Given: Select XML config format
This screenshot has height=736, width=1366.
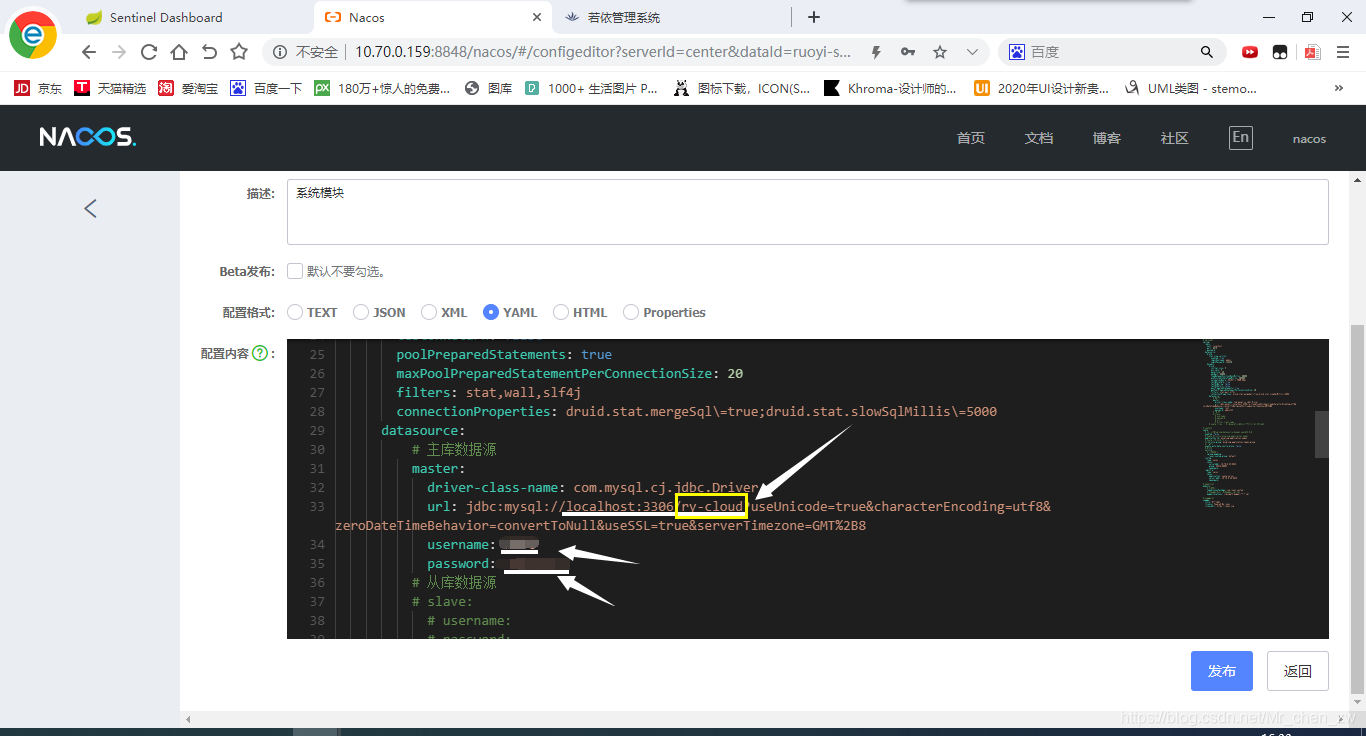Looking at the screenshot, I should click(429, 312).
